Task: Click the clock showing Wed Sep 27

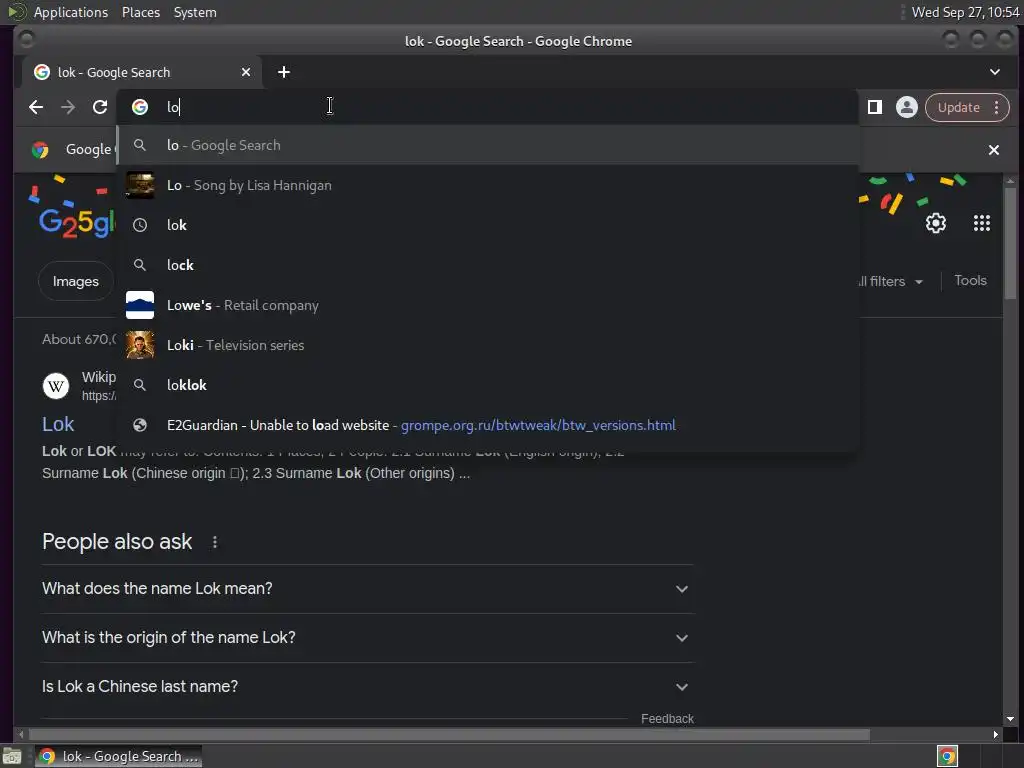Action: (x=965, y=12)
